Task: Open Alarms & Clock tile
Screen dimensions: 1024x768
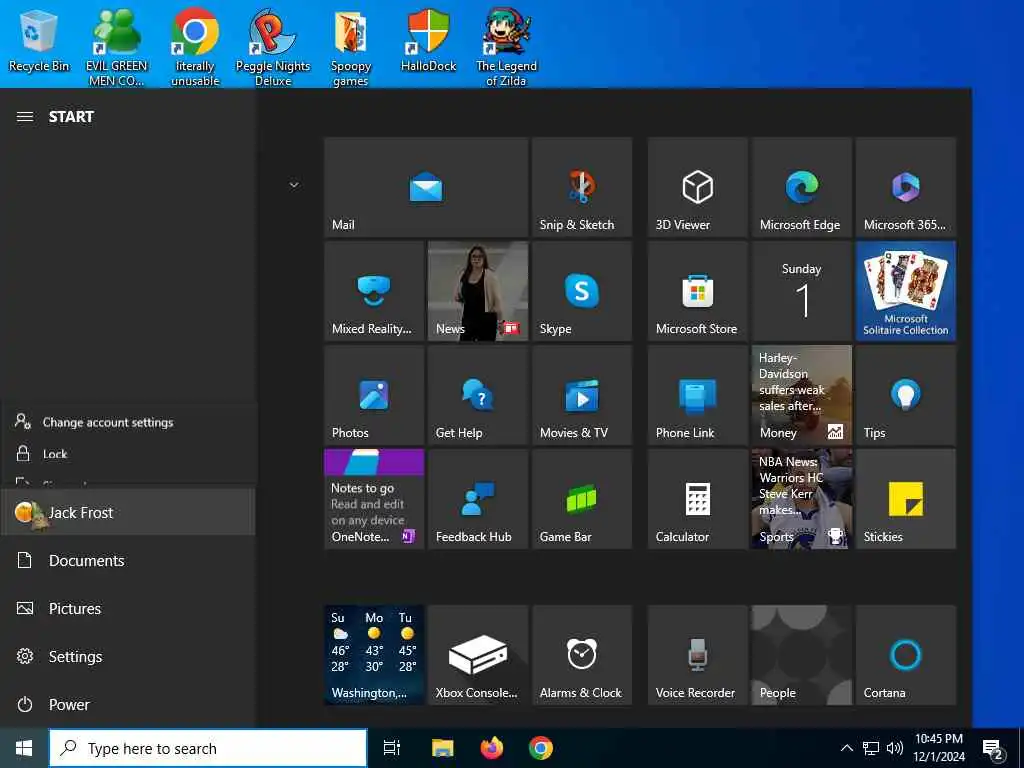Action: (582, 654)
